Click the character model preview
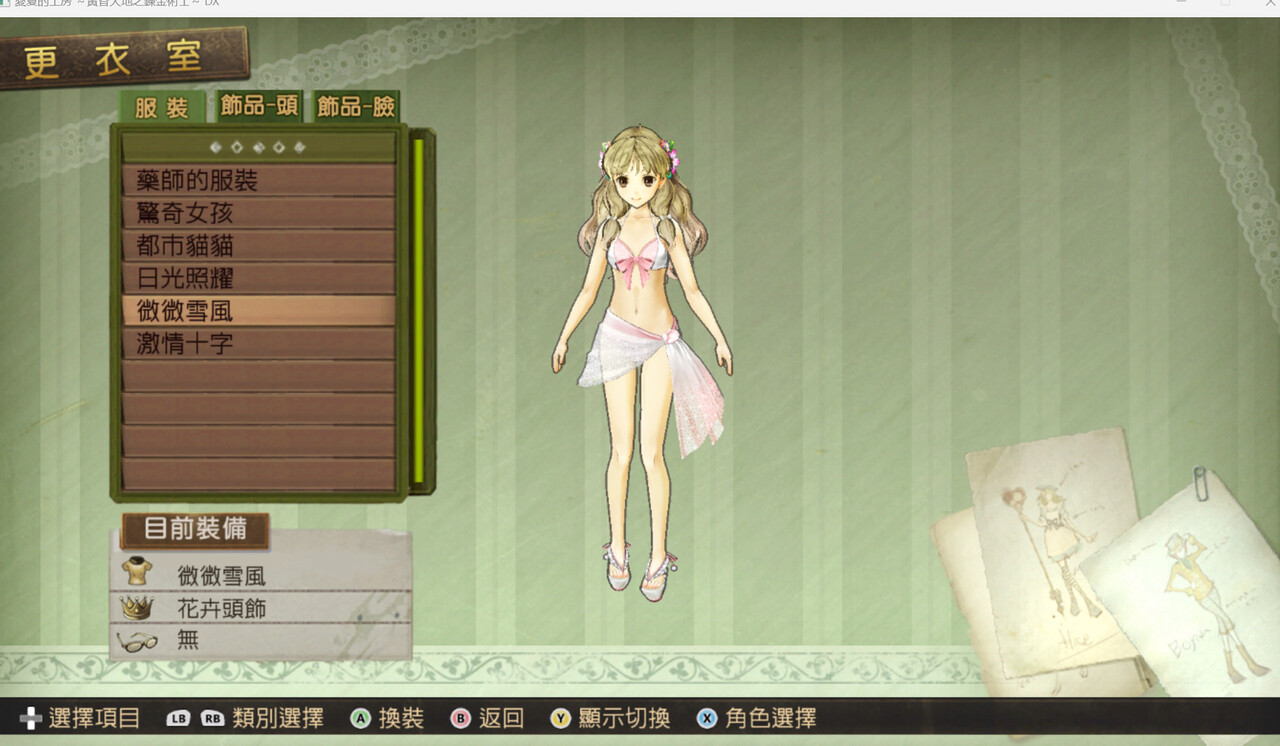 pyautogui.click(x=641, y=362)
